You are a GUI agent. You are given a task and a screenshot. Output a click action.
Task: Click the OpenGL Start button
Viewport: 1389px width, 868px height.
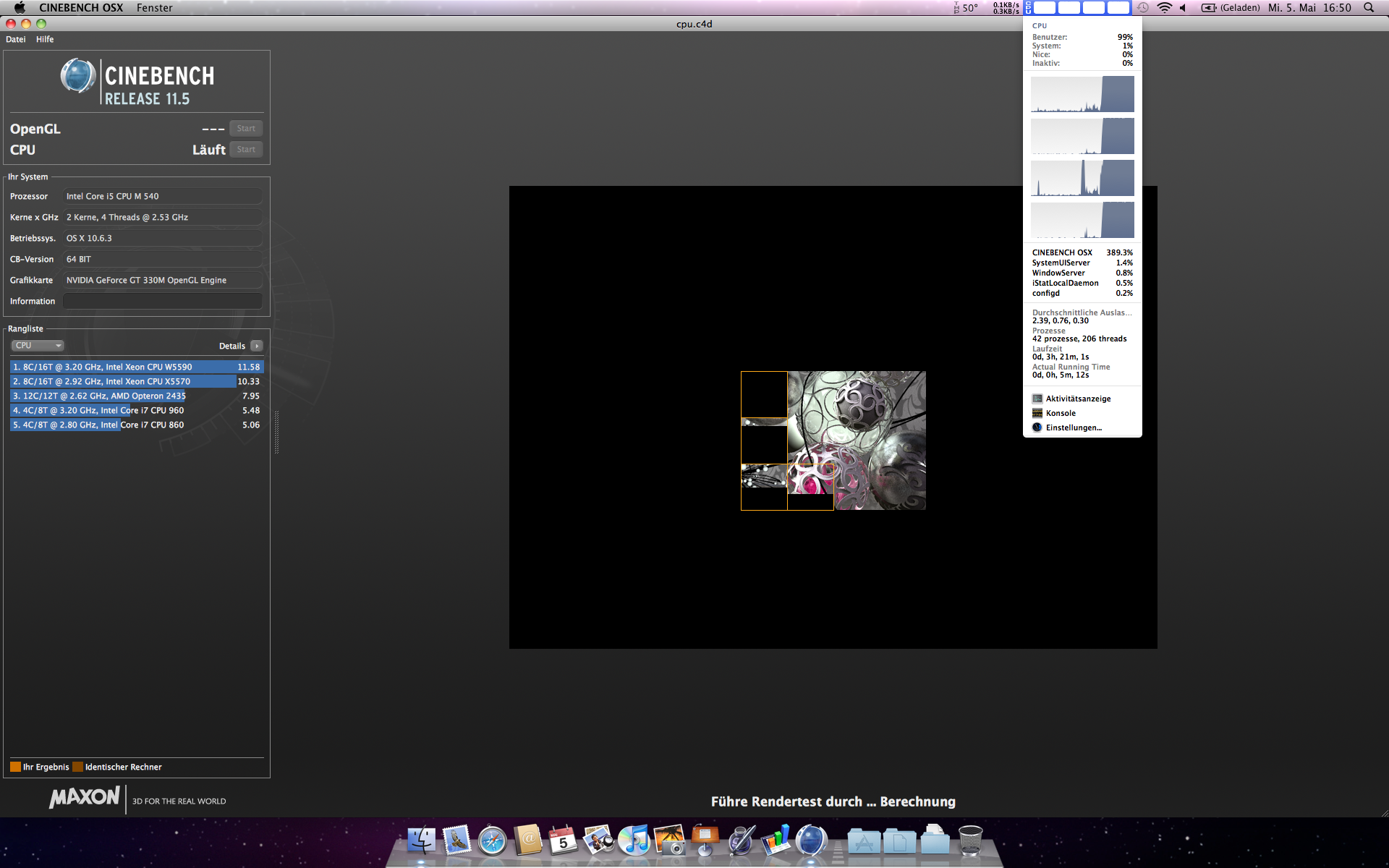pyautogui.click(x=246, y=129)
